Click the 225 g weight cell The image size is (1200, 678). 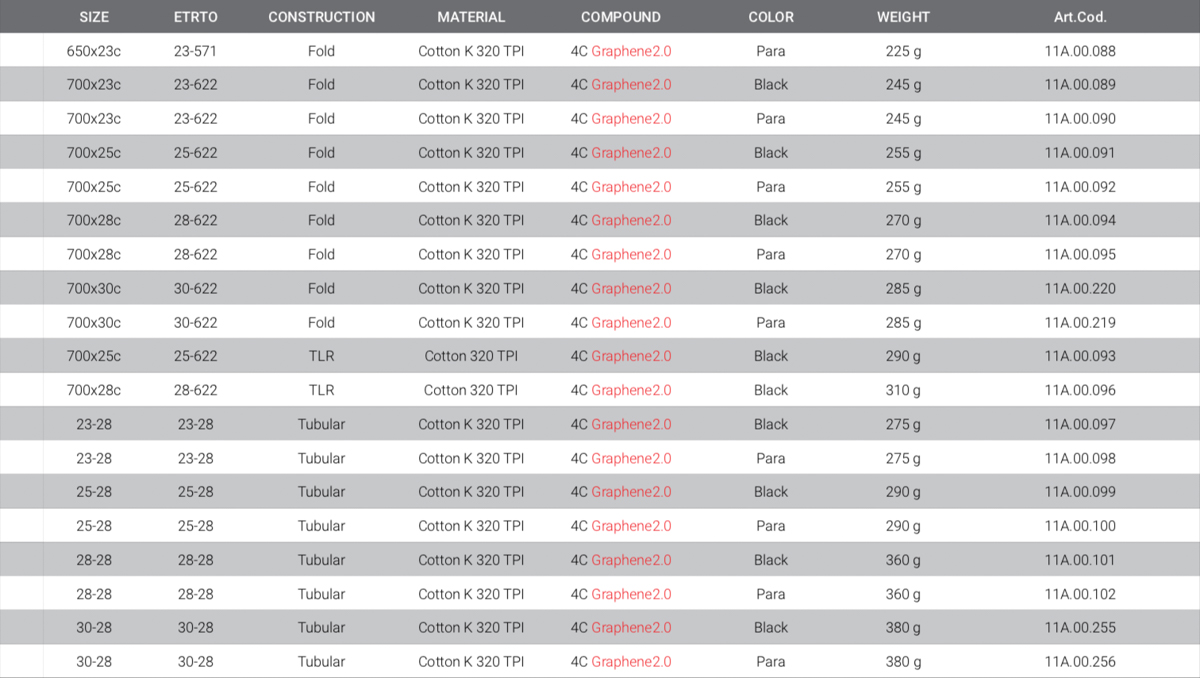tap(903, 51)
